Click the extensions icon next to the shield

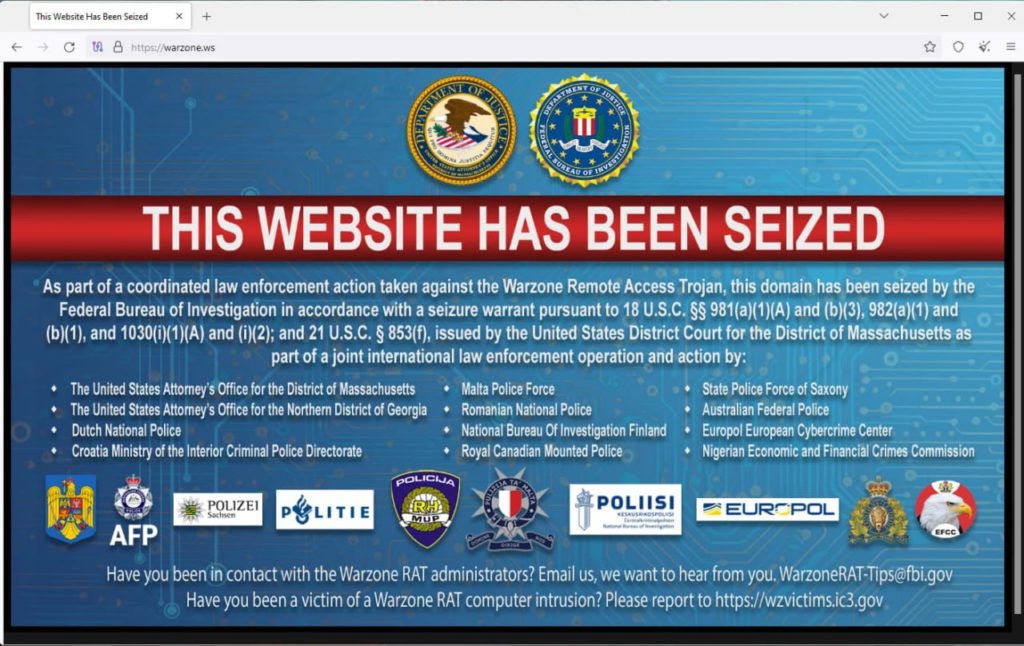(984, 47)
